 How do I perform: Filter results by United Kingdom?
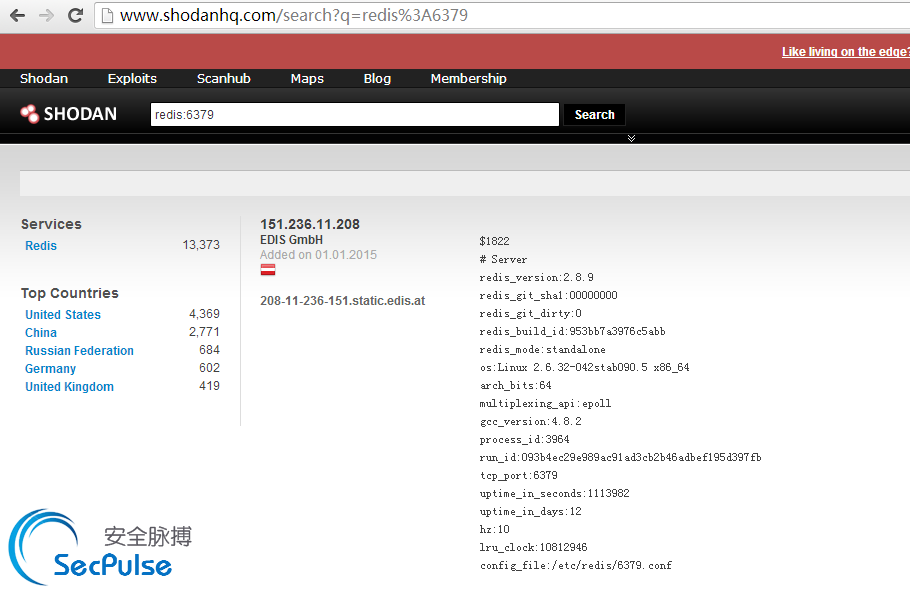69,387
